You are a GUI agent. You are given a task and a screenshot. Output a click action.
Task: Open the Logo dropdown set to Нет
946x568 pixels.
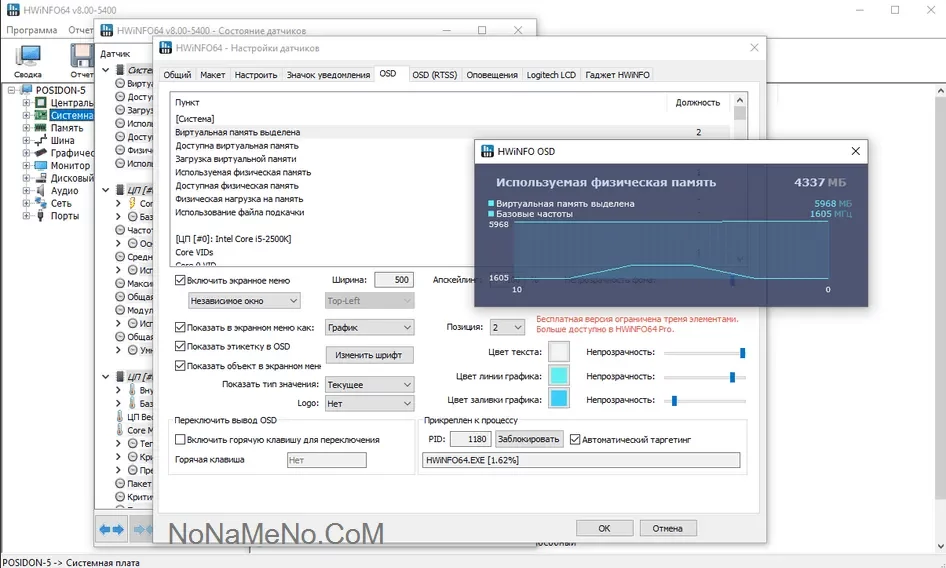click(x=370, y=404)
